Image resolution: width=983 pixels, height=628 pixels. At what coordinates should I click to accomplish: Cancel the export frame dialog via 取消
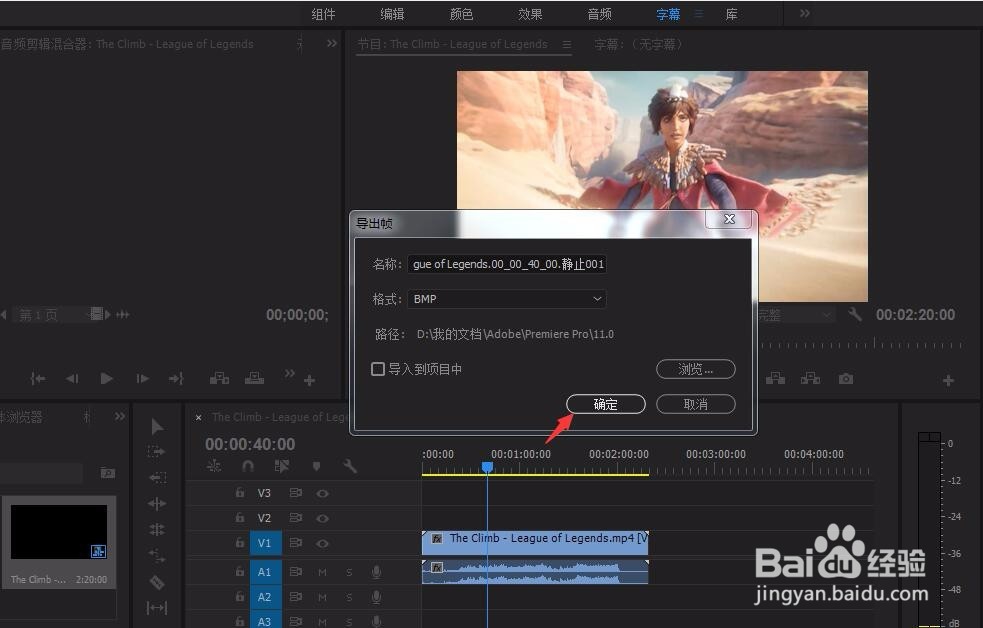click(695, 404)
